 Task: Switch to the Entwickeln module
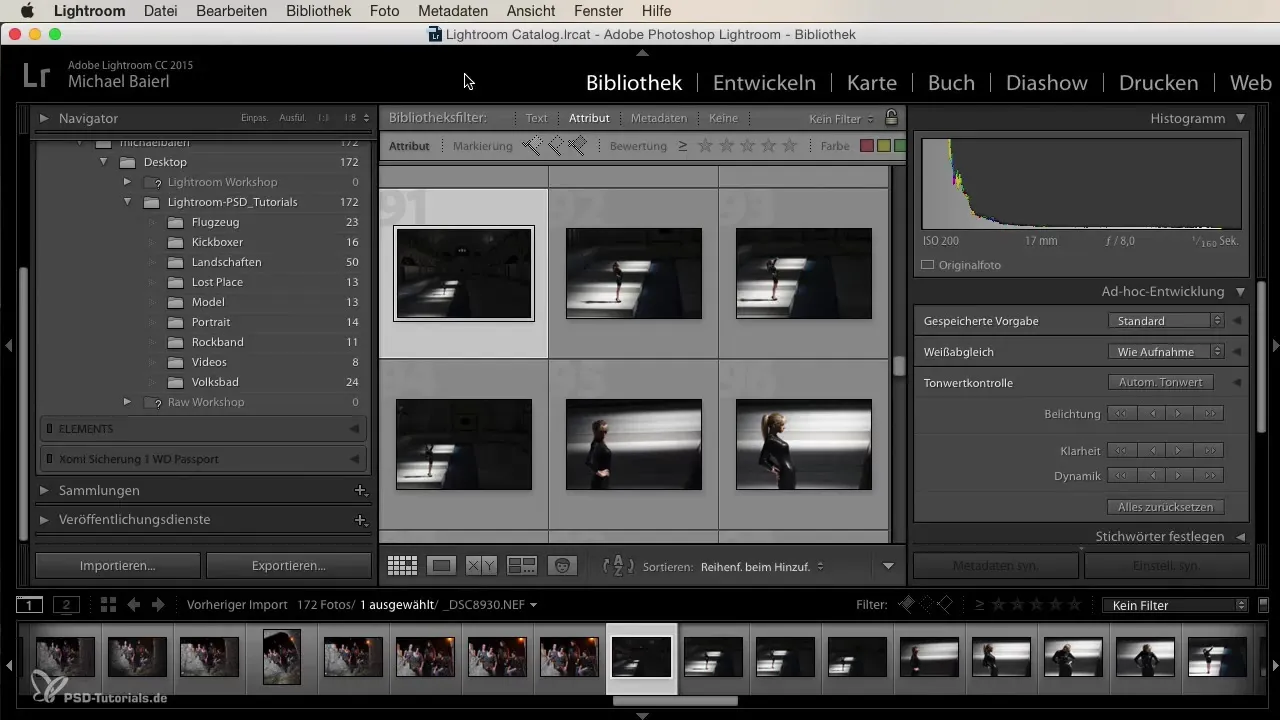[764, 83]
